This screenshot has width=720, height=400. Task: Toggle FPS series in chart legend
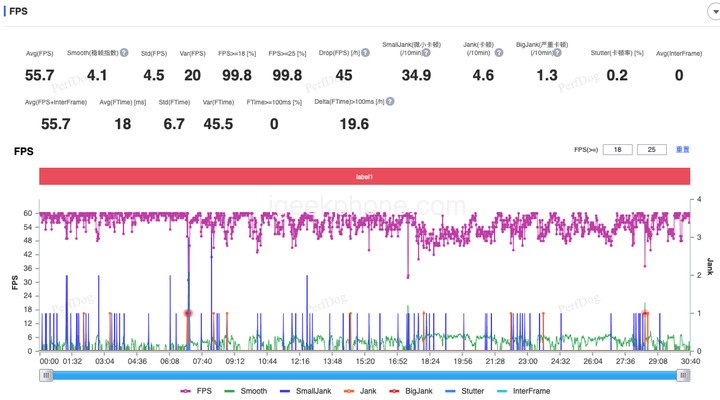click(x=196, y=391)
